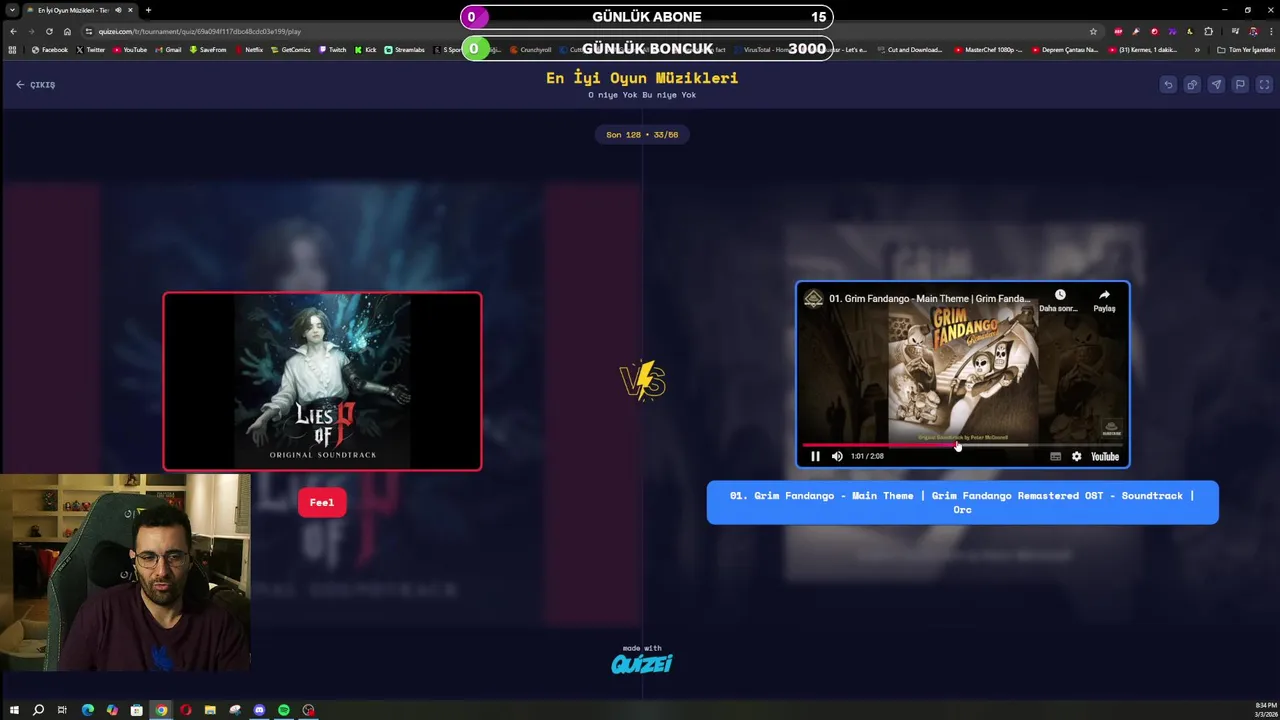
Task: Open the Gmail bookmark
Action: 168,50
